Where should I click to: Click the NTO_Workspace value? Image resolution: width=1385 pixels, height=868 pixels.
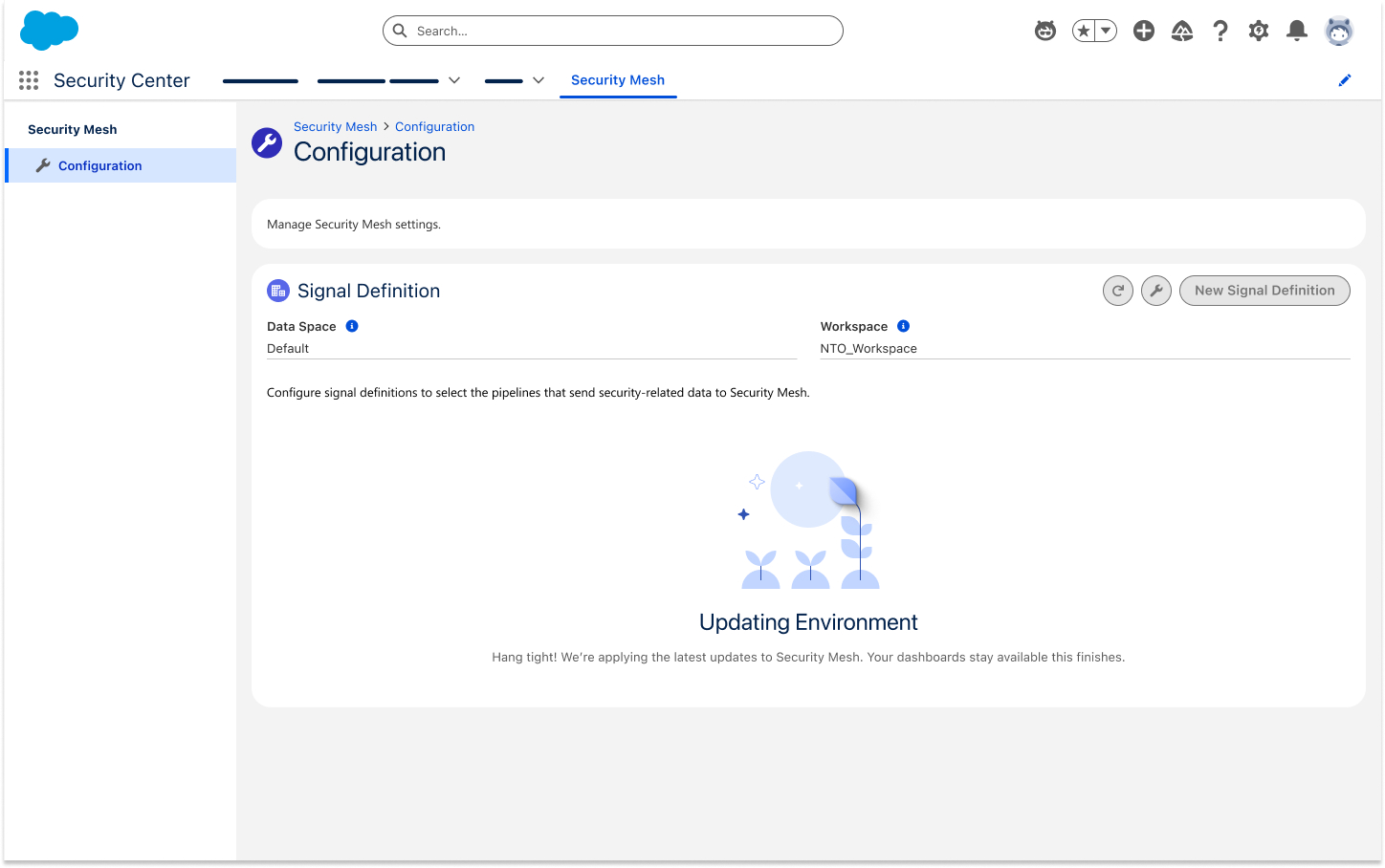[x=868, y=349]
